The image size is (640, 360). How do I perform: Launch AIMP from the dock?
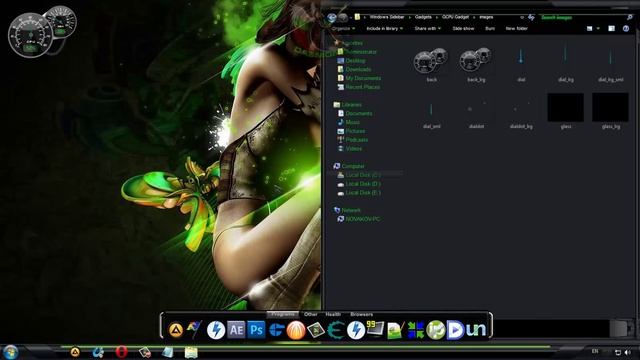[176, 330]
